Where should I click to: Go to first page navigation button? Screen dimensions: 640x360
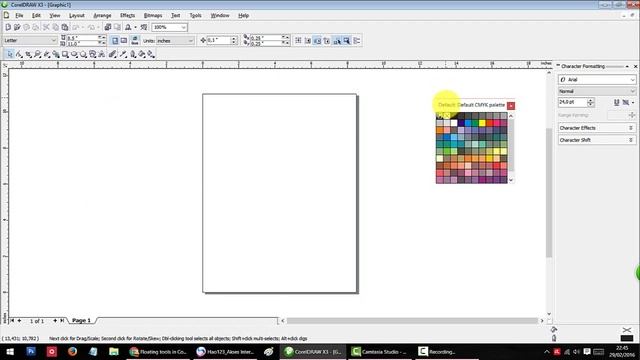tap(12, 321)
